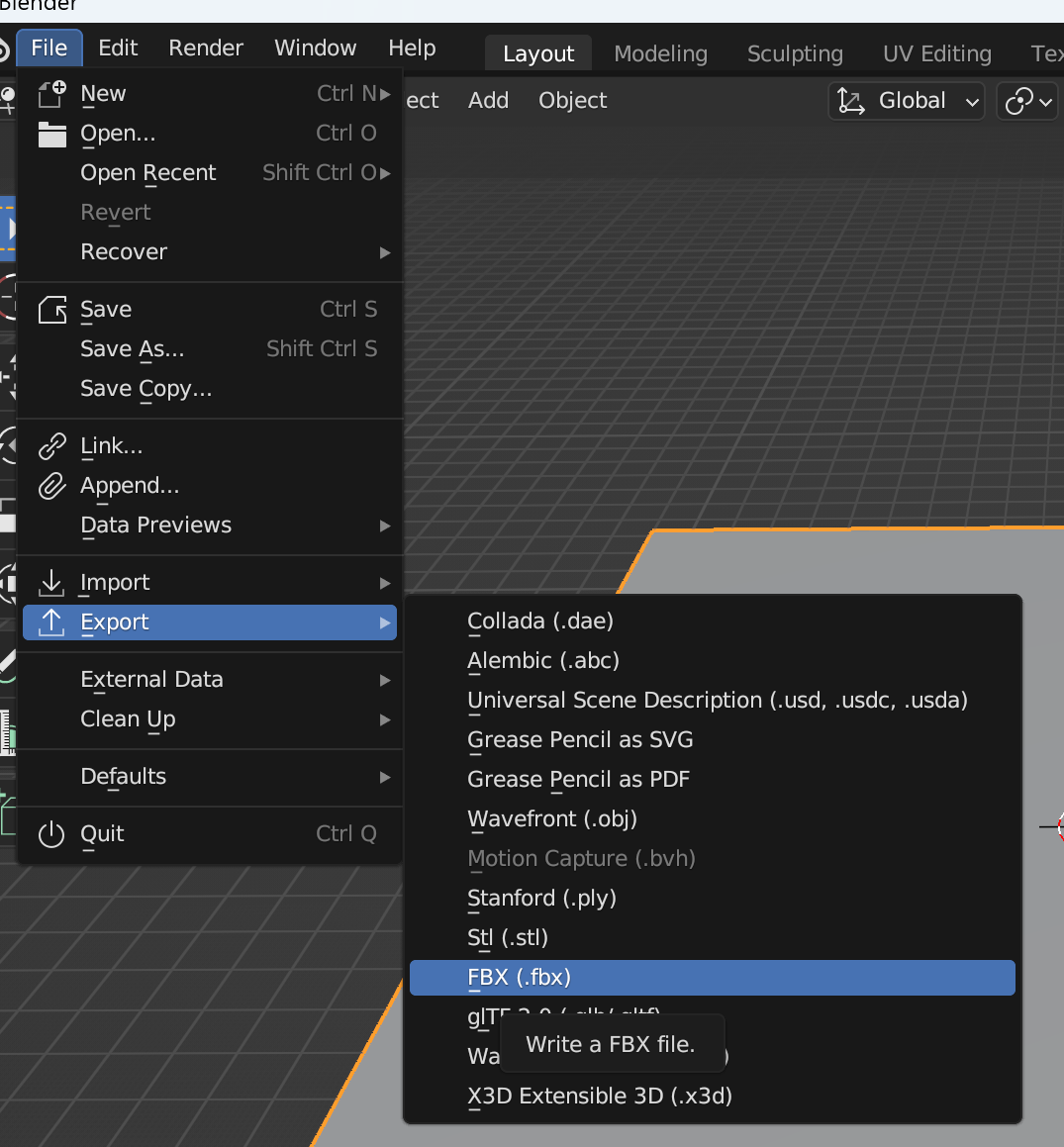This screenshot has width=1064, height=1147.
Task: Export as X3D Extensible 3D (.x3d)
Action: tap(712, 1096)
